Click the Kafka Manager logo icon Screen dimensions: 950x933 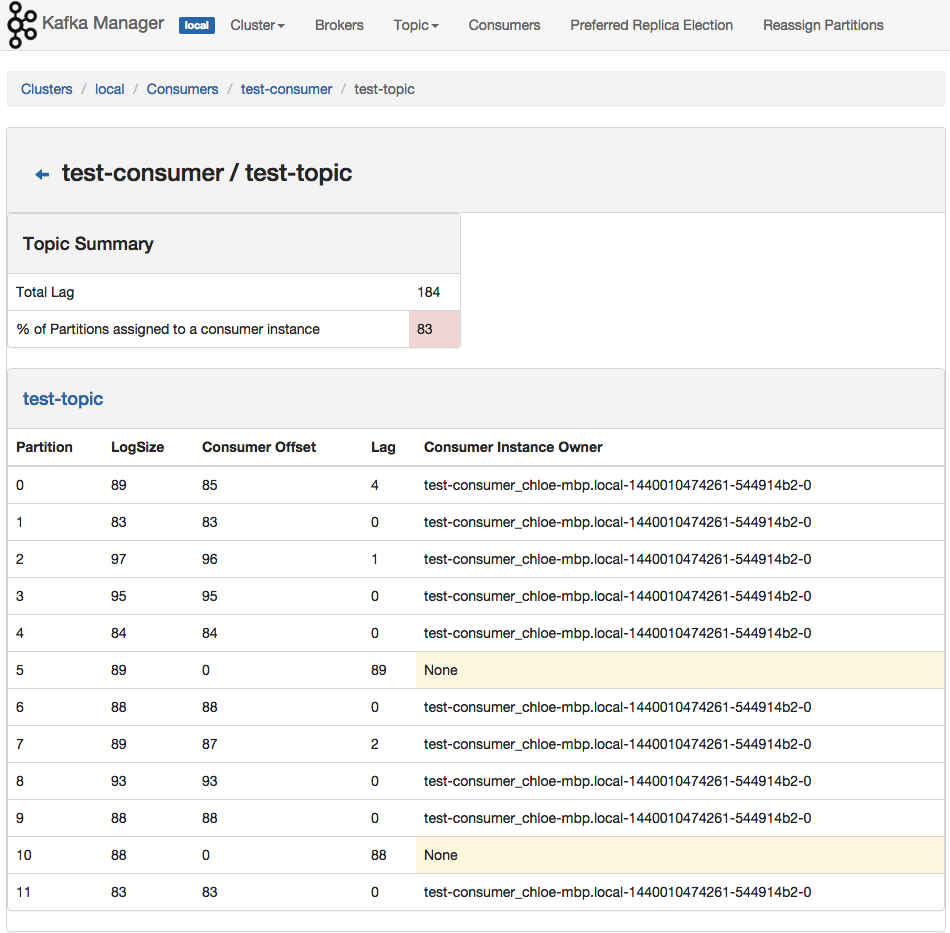pos(22,26)
